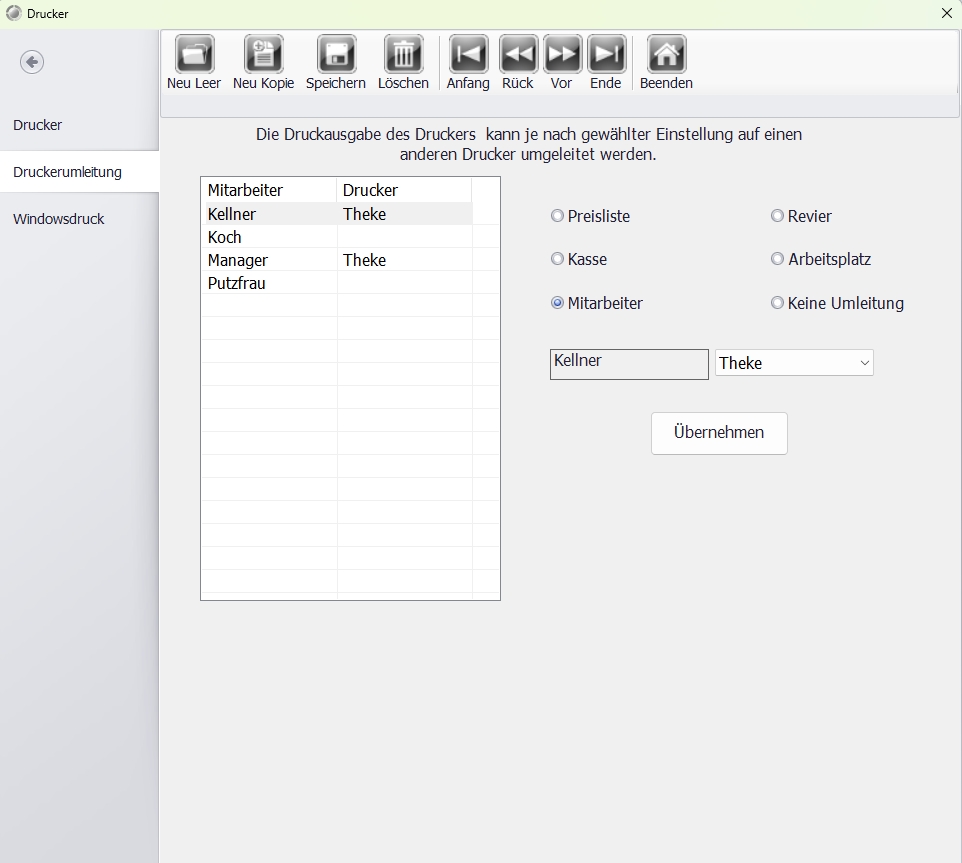Select the Kellner row in table
Viewport: 962px width, 863px height.
tap(338, 214)
